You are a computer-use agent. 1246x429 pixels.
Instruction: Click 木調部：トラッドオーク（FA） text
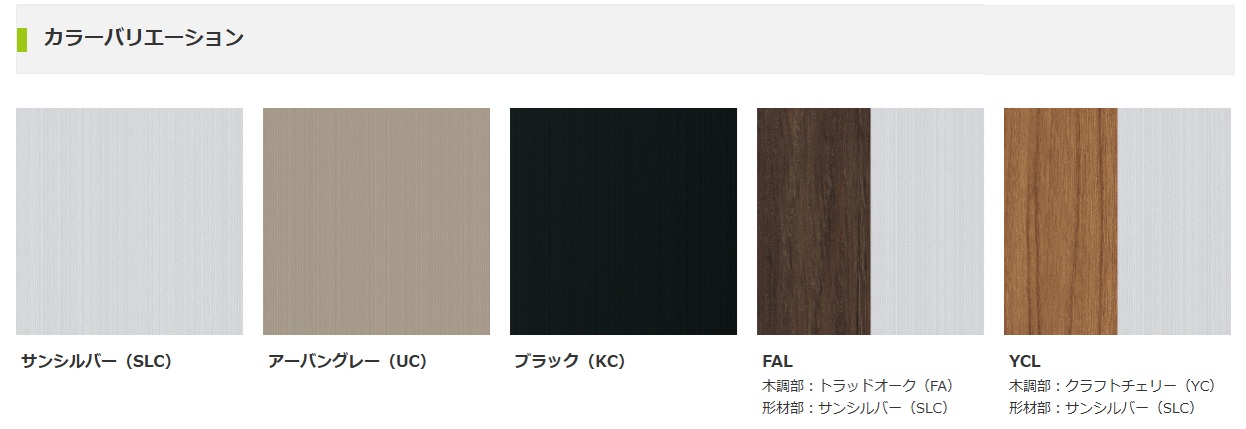(857, 385)
